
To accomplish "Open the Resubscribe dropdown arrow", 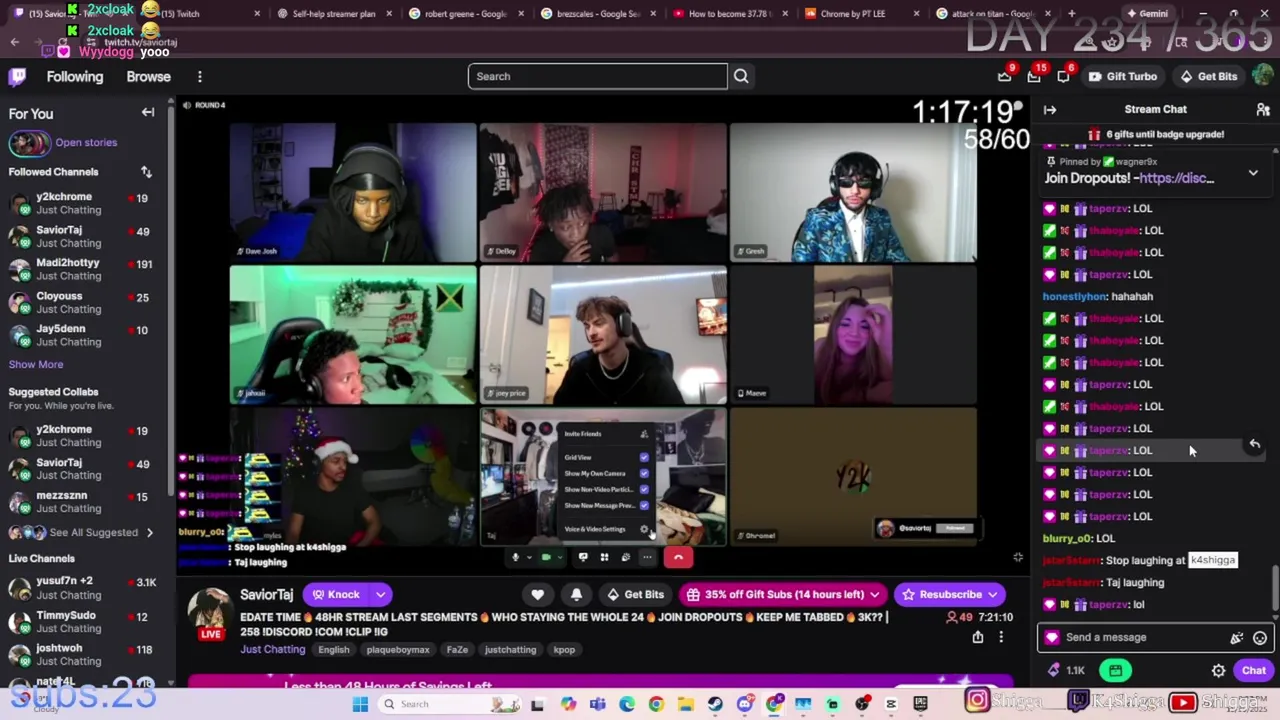I will pyautogui.click(x=994, y=595).
